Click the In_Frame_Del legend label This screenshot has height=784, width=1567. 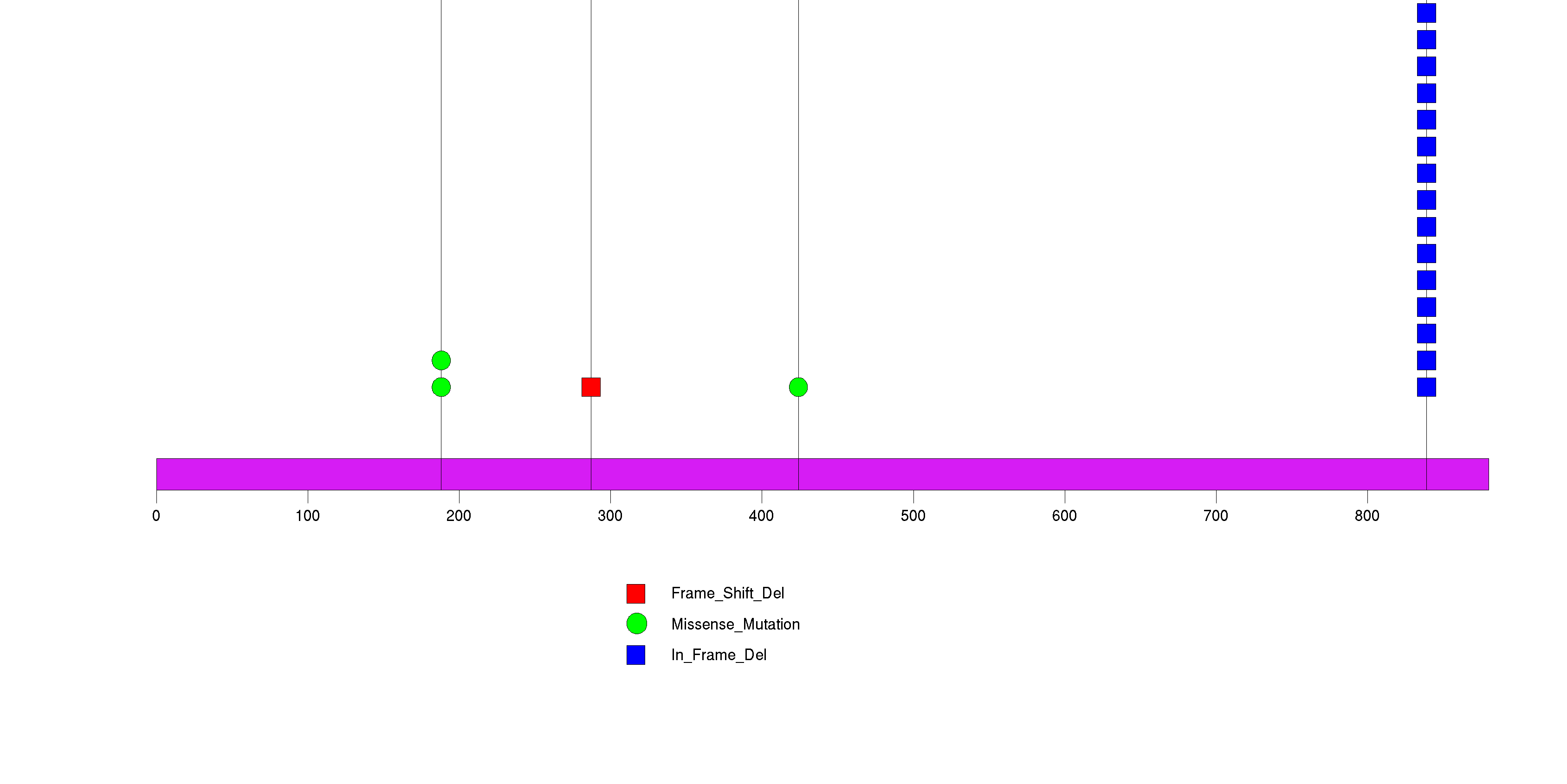(x=719, y=655)
